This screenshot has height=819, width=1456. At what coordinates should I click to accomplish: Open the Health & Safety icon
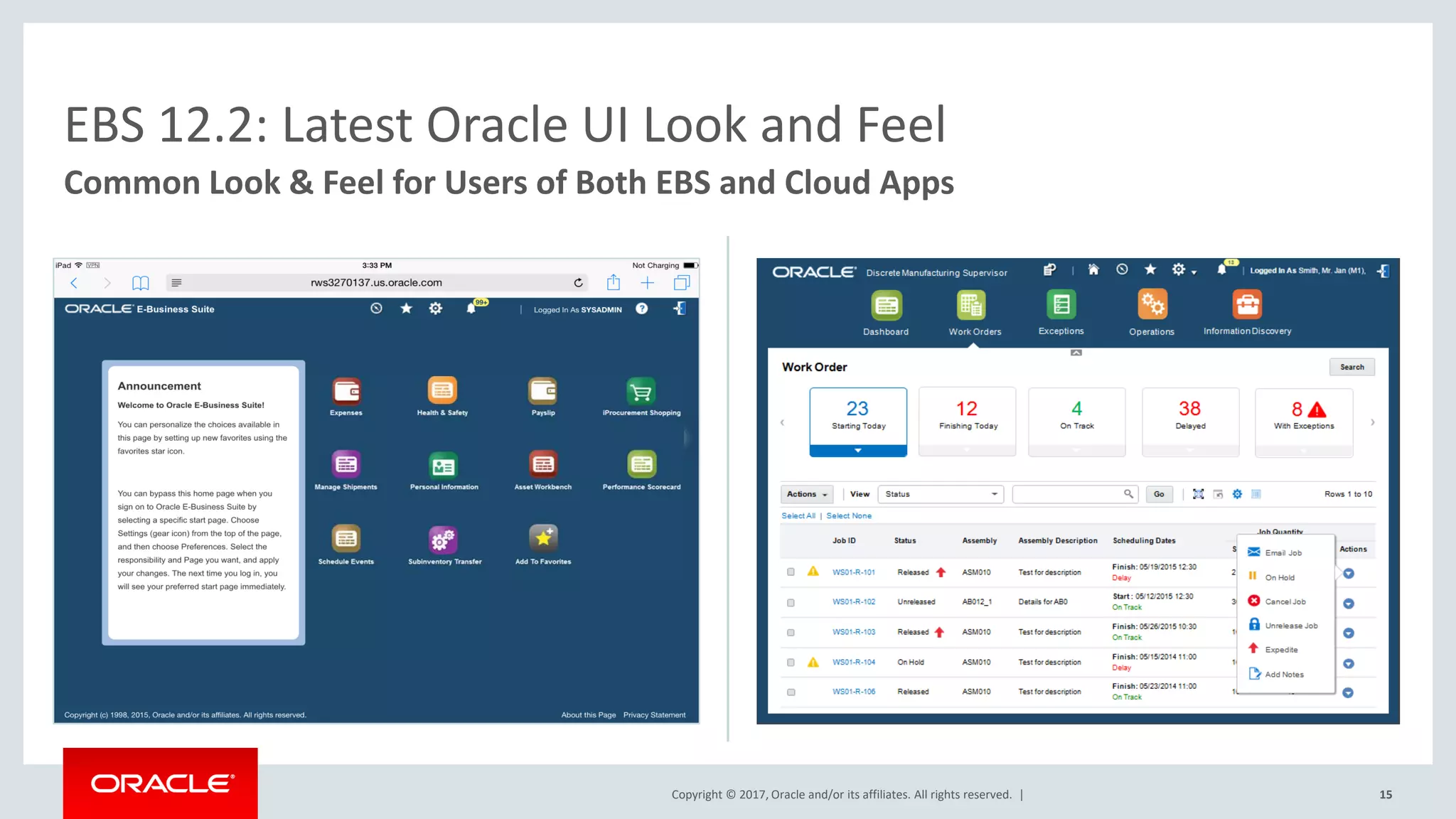point(442,391)
